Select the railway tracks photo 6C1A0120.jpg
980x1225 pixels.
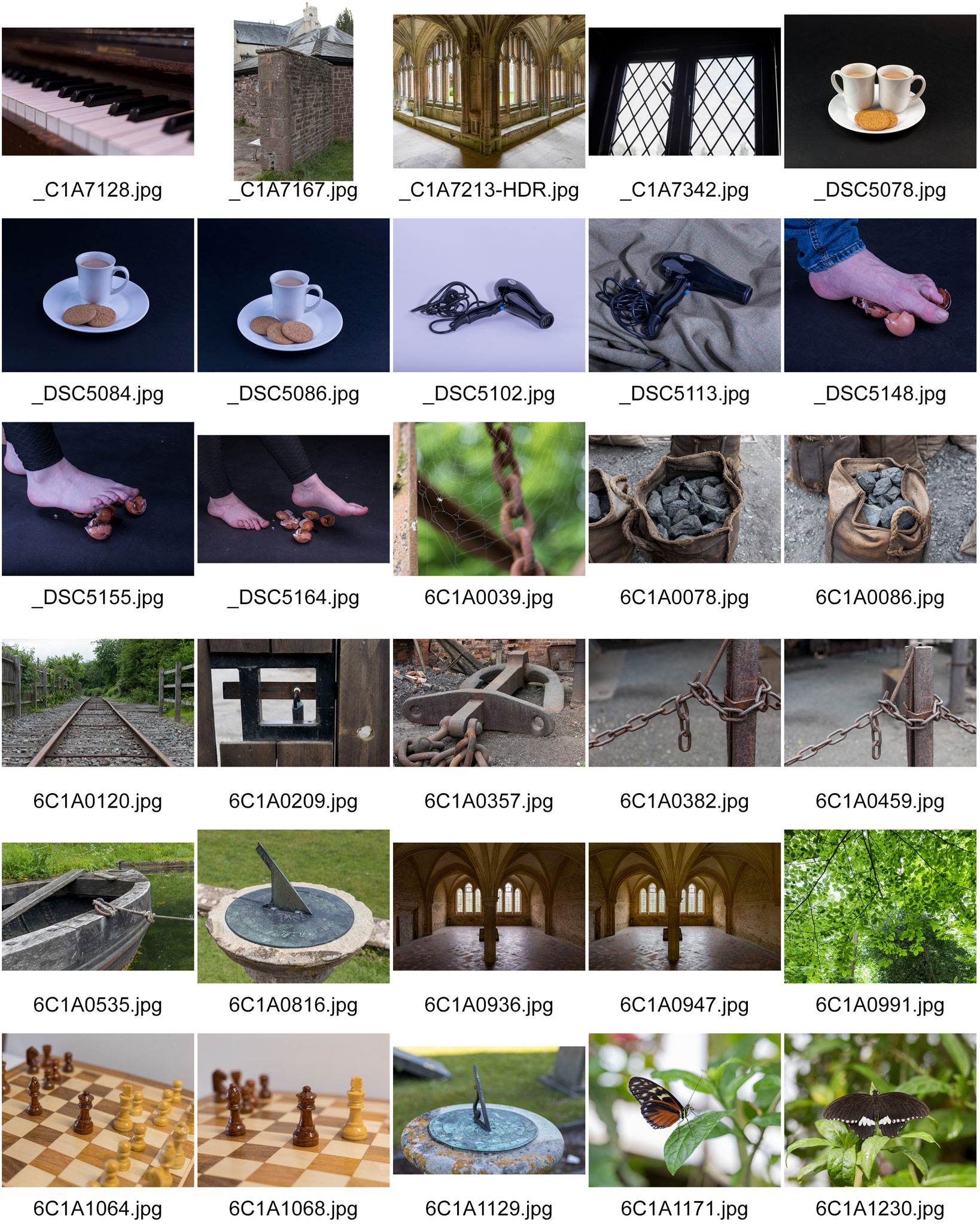(x=98, y=703)
